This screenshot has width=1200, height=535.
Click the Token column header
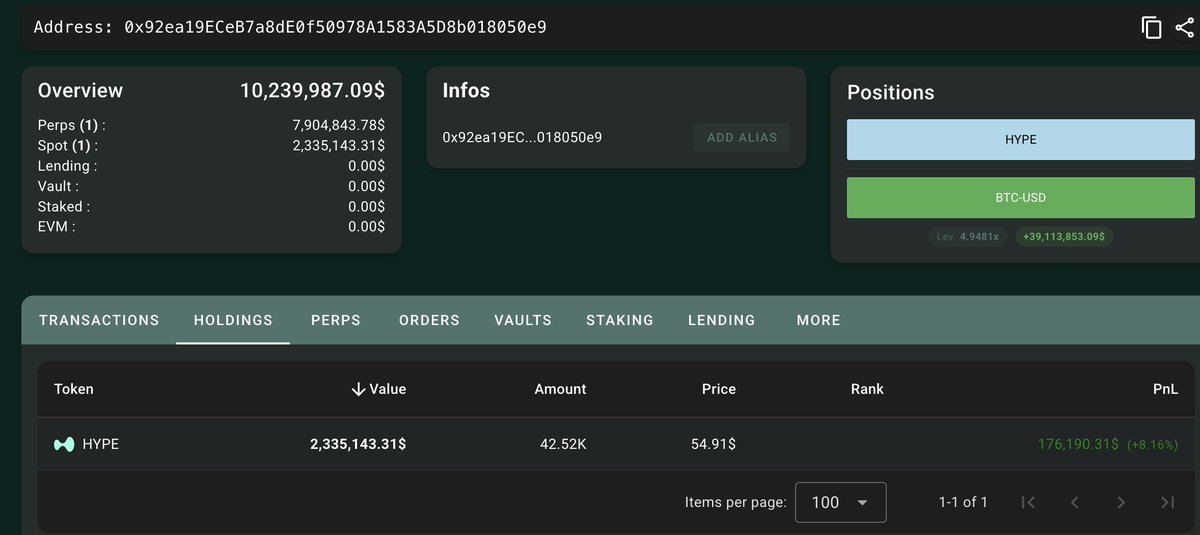coord(74,389)
